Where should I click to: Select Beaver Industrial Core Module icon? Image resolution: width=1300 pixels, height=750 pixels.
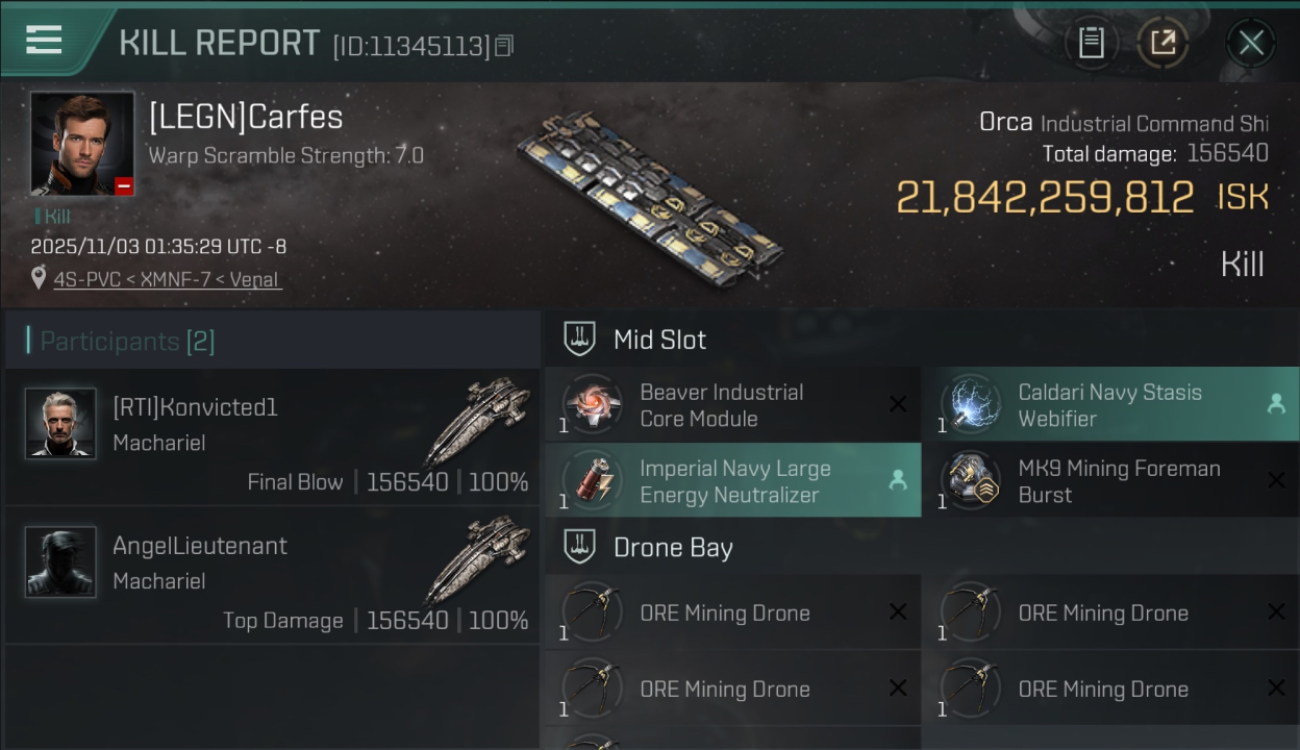593,405
